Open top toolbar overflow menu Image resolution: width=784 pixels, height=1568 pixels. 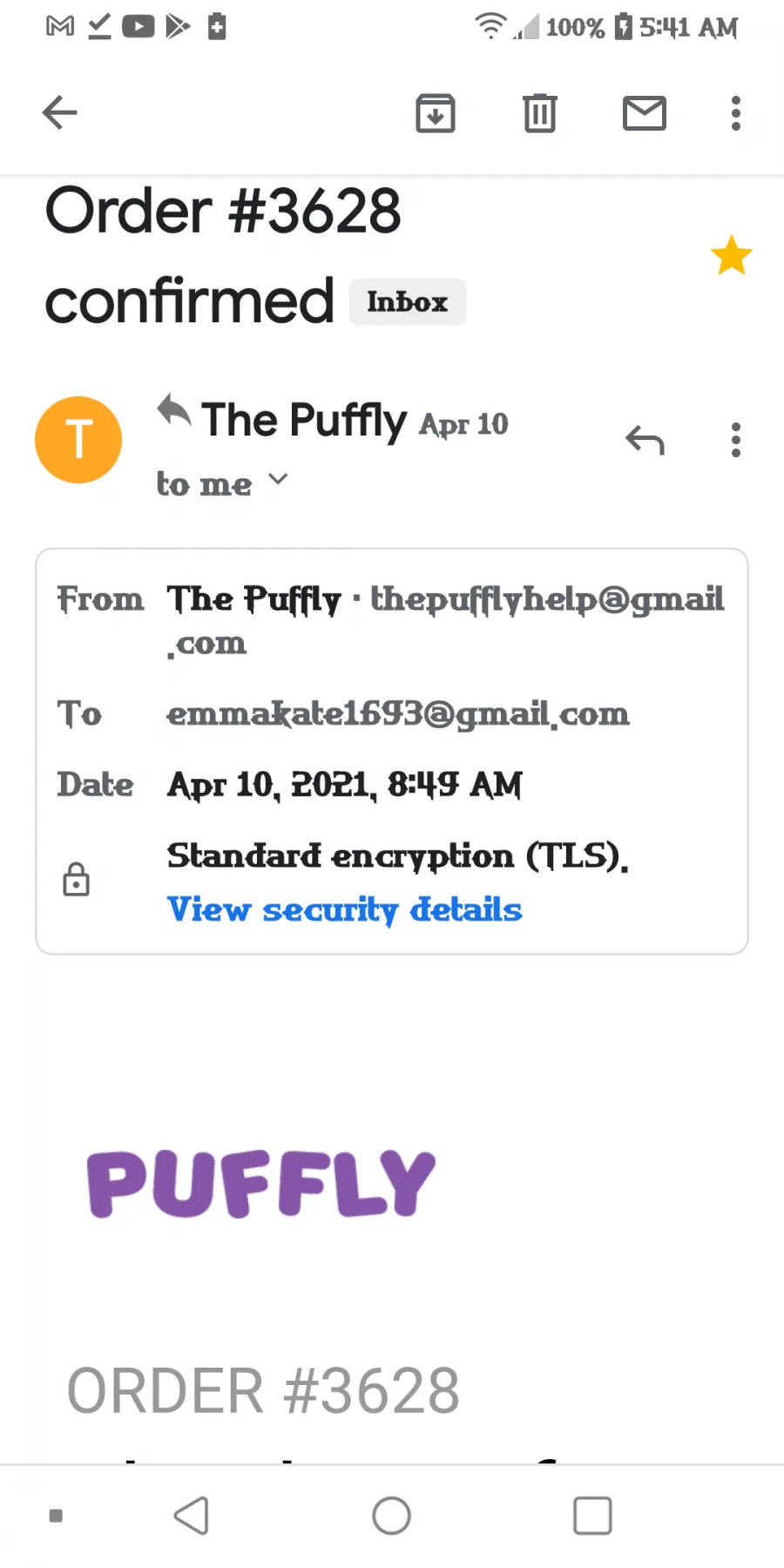click(736, 113)
